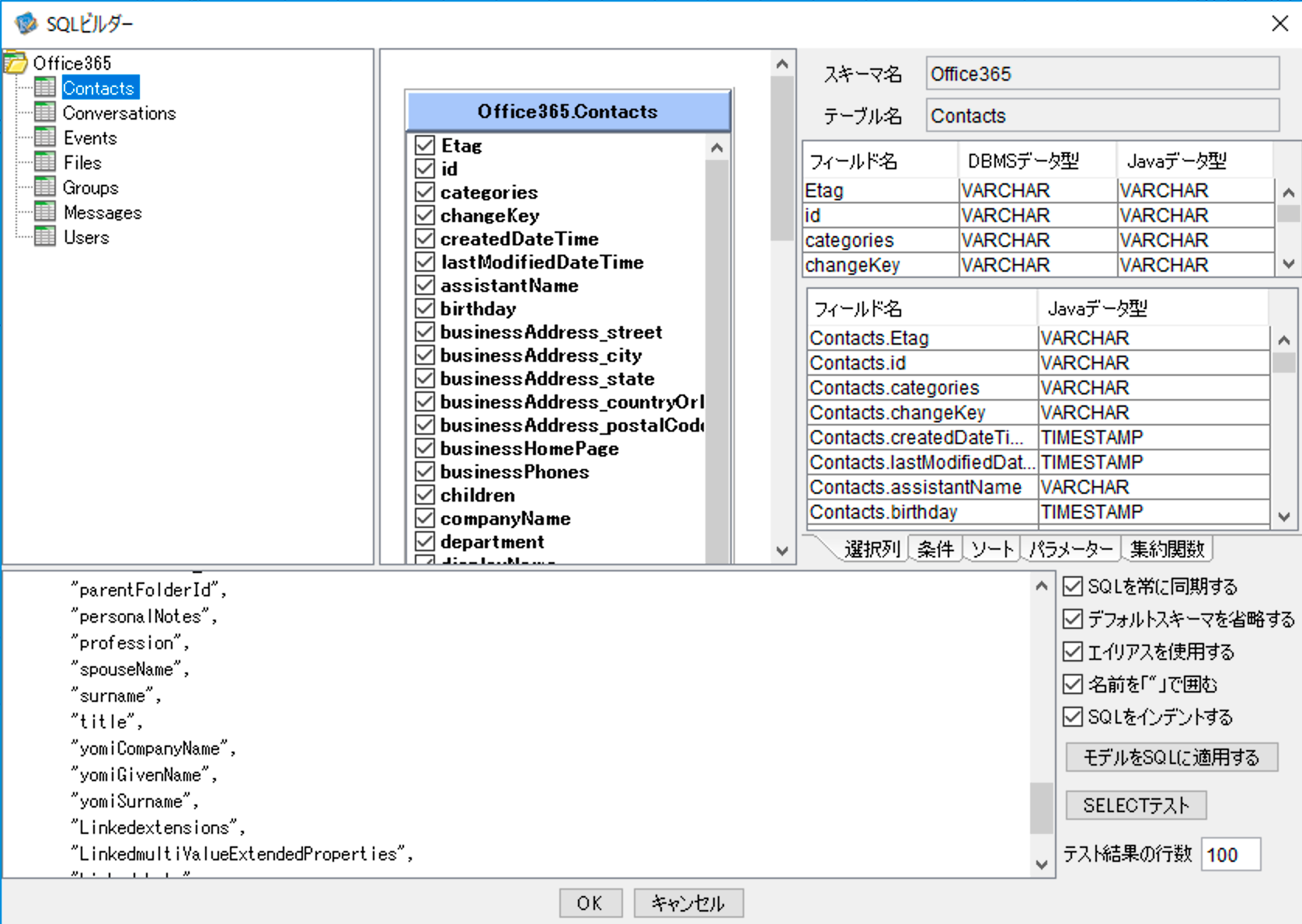Select the Office365 schema folder icon

pyautogui.click(x=16, y=62)
